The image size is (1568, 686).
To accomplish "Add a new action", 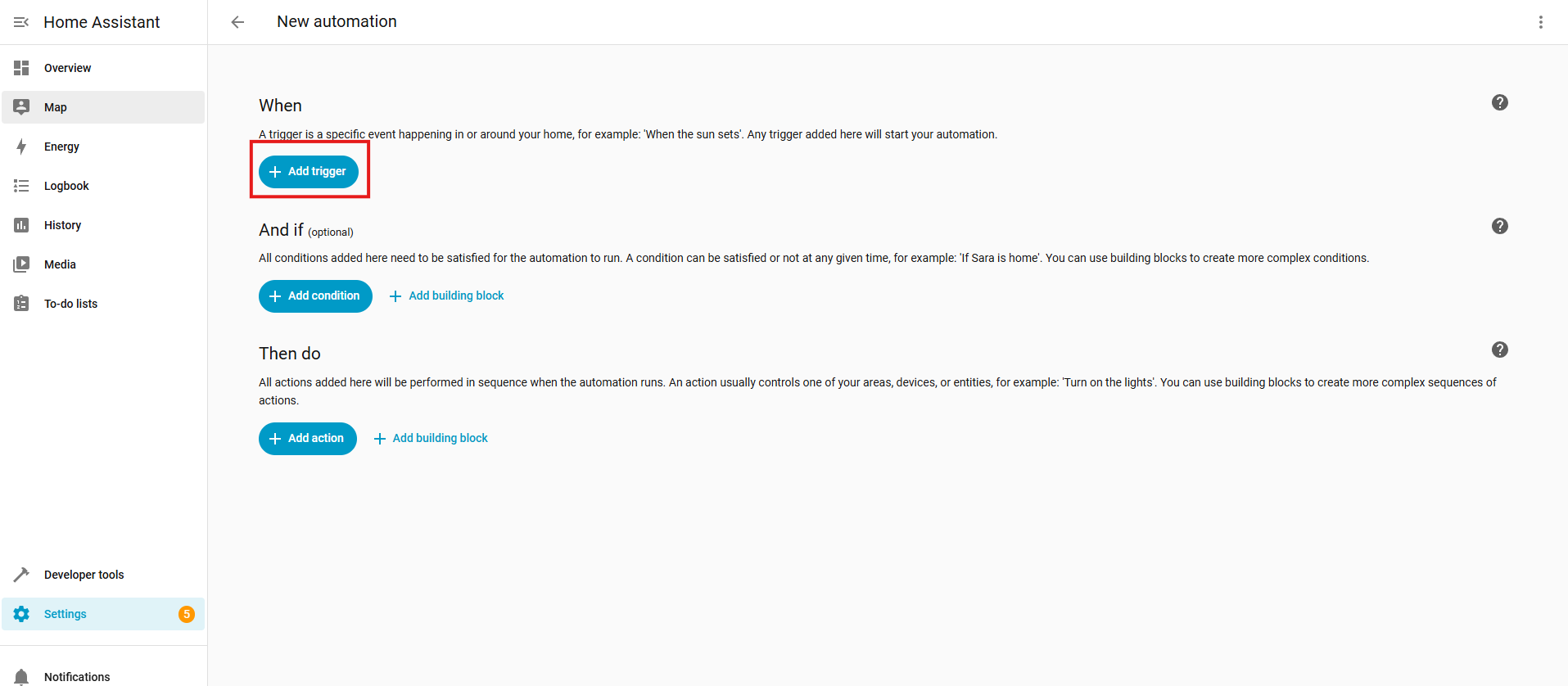I will click(x=307, y=439).
